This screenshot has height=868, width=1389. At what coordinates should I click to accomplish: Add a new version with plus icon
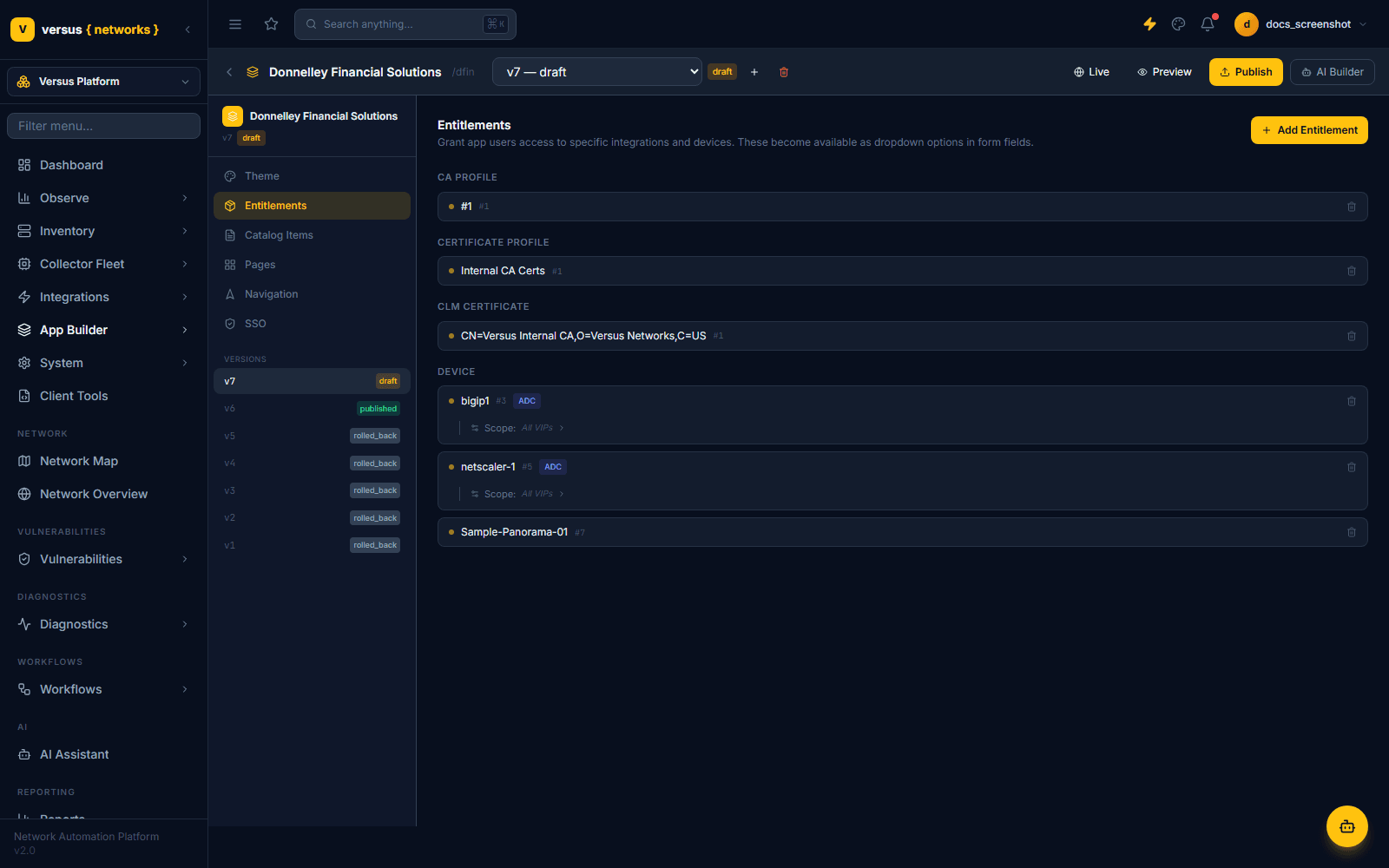(x=754, y=72)
